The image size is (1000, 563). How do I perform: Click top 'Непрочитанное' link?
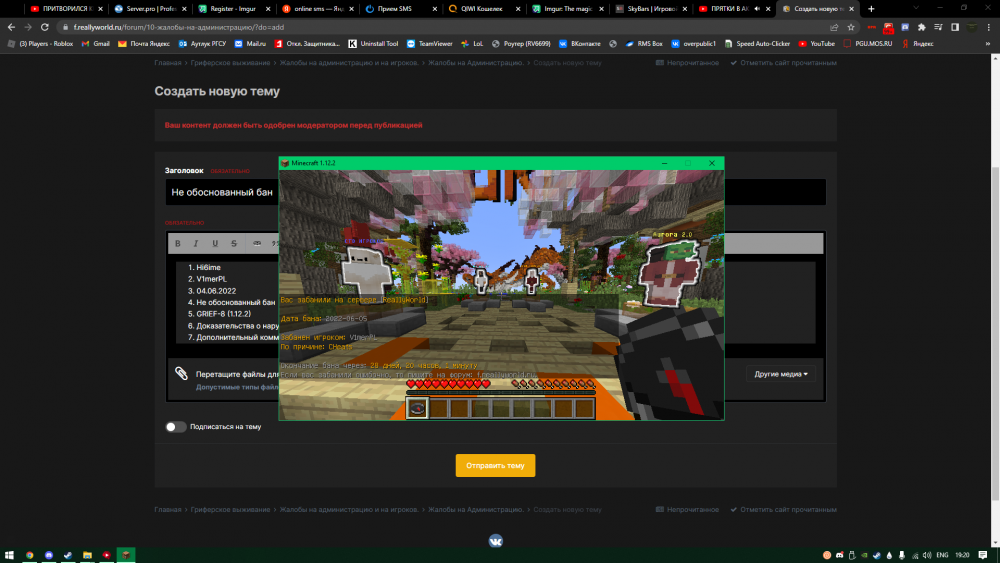688,62
